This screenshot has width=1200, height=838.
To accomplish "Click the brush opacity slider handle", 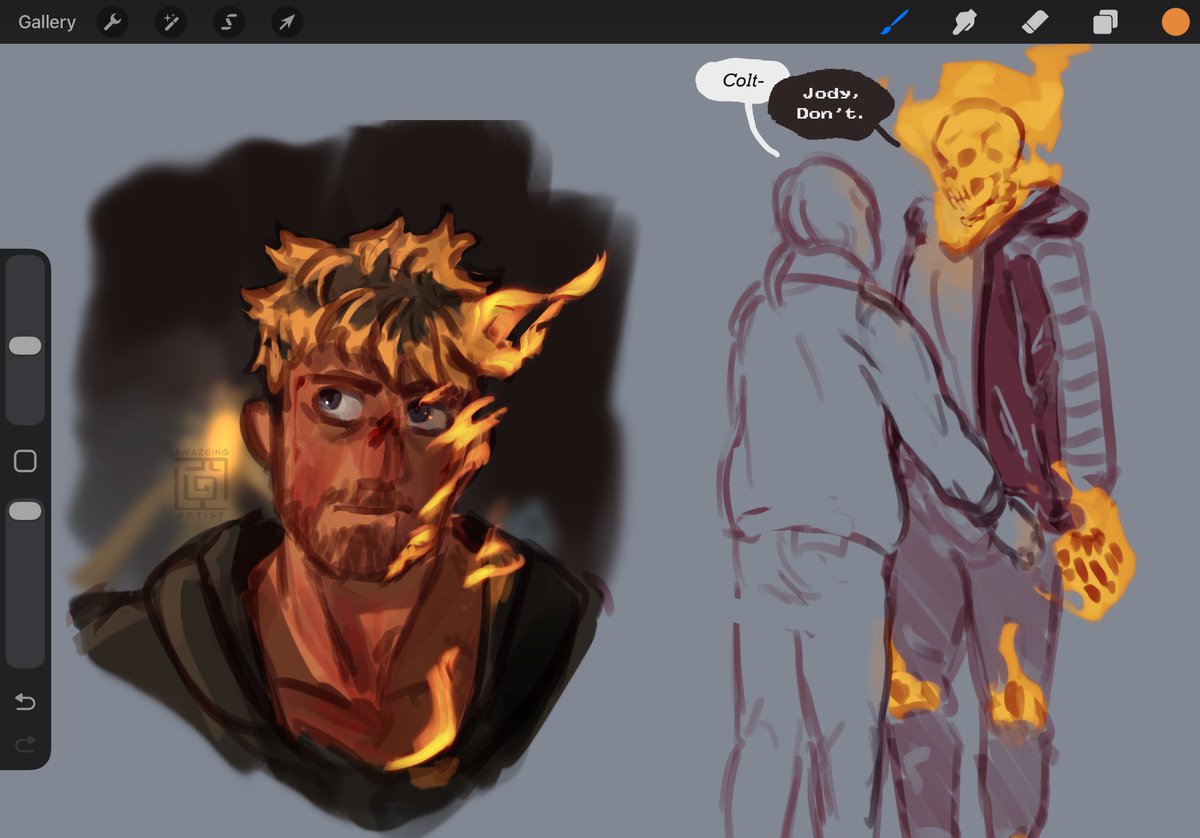I will (25, 511).
